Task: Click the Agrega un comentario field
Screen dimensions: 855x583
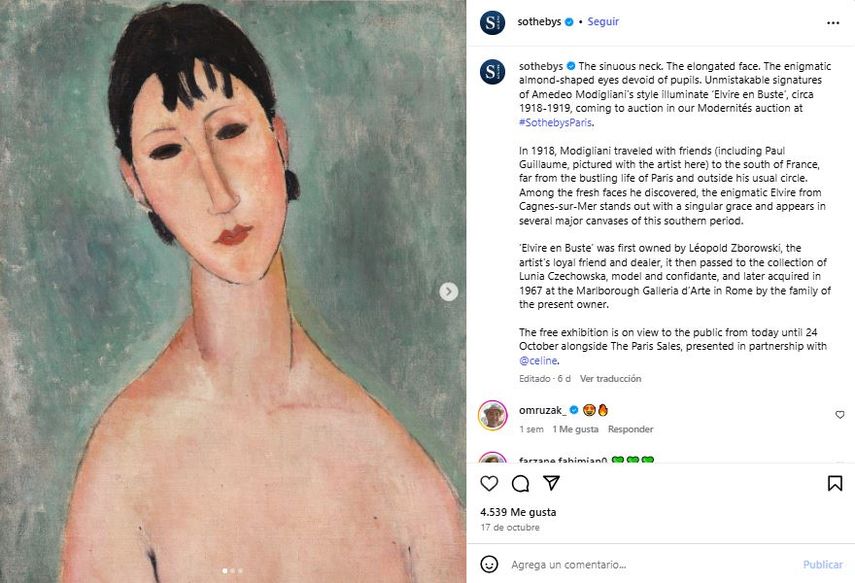Action: [570, 565]
